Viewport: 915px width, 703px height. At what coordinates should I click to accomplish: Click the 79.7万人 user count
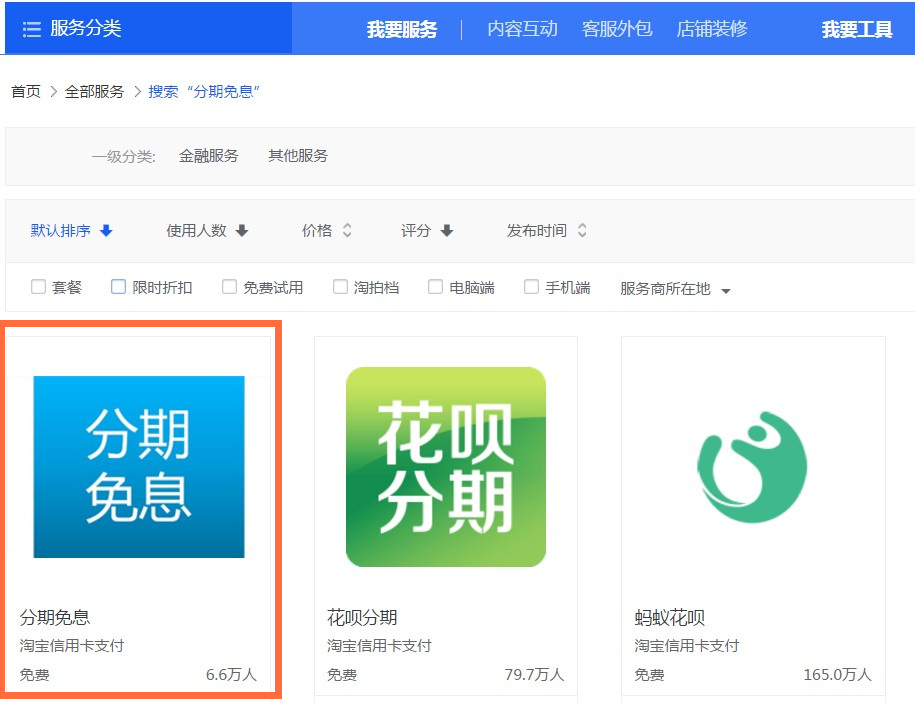coord(535,675)
